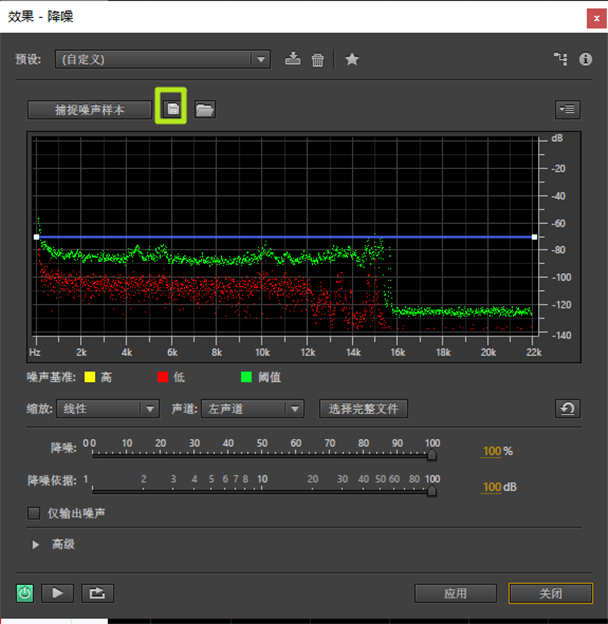
Task: Click the red 低 noise floor swatch
Action: (x=163, y=377)
